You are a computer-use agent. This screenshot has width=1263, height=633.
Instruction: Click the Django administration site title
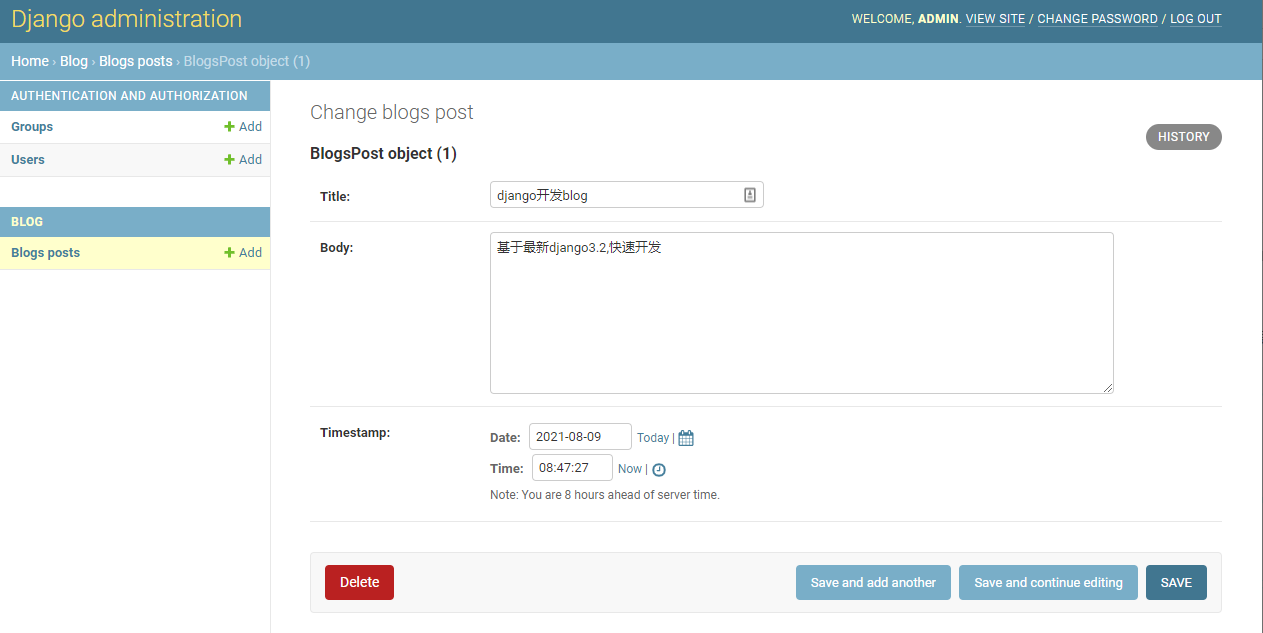[127, 19]
